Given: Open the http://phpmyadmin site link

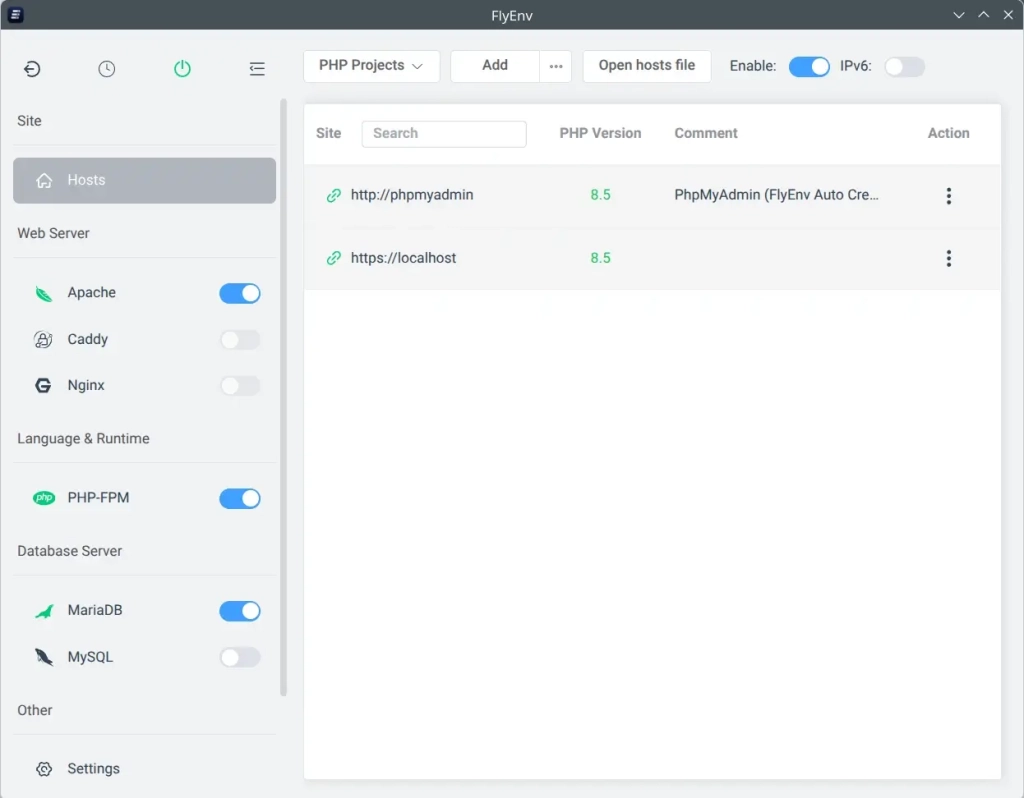Looking at the screenshot, I should point(411,195).
